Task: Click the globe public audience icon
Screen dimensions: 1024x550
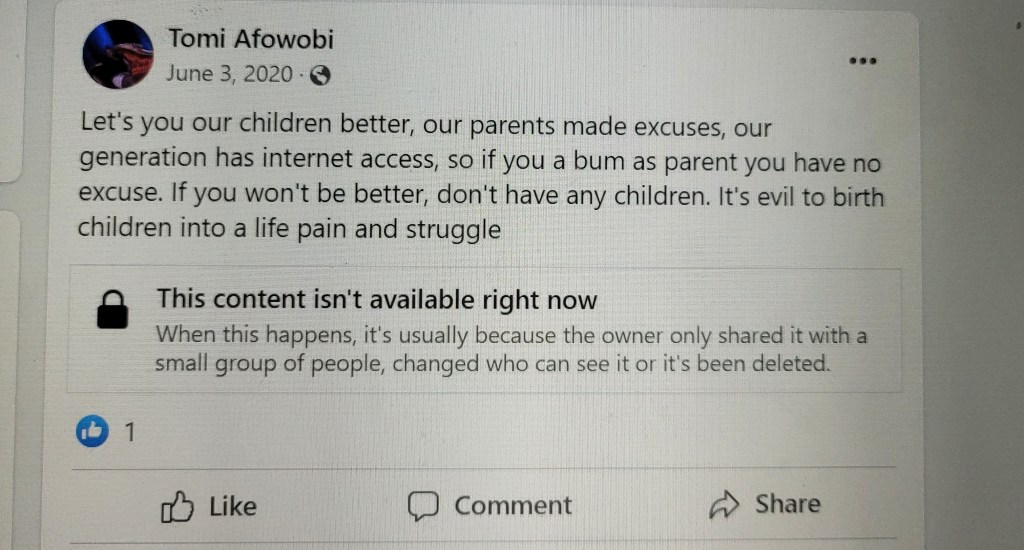Action: point(320,75)
